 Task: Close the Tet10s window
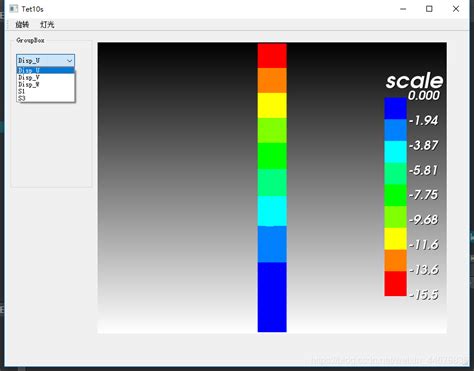456,9
